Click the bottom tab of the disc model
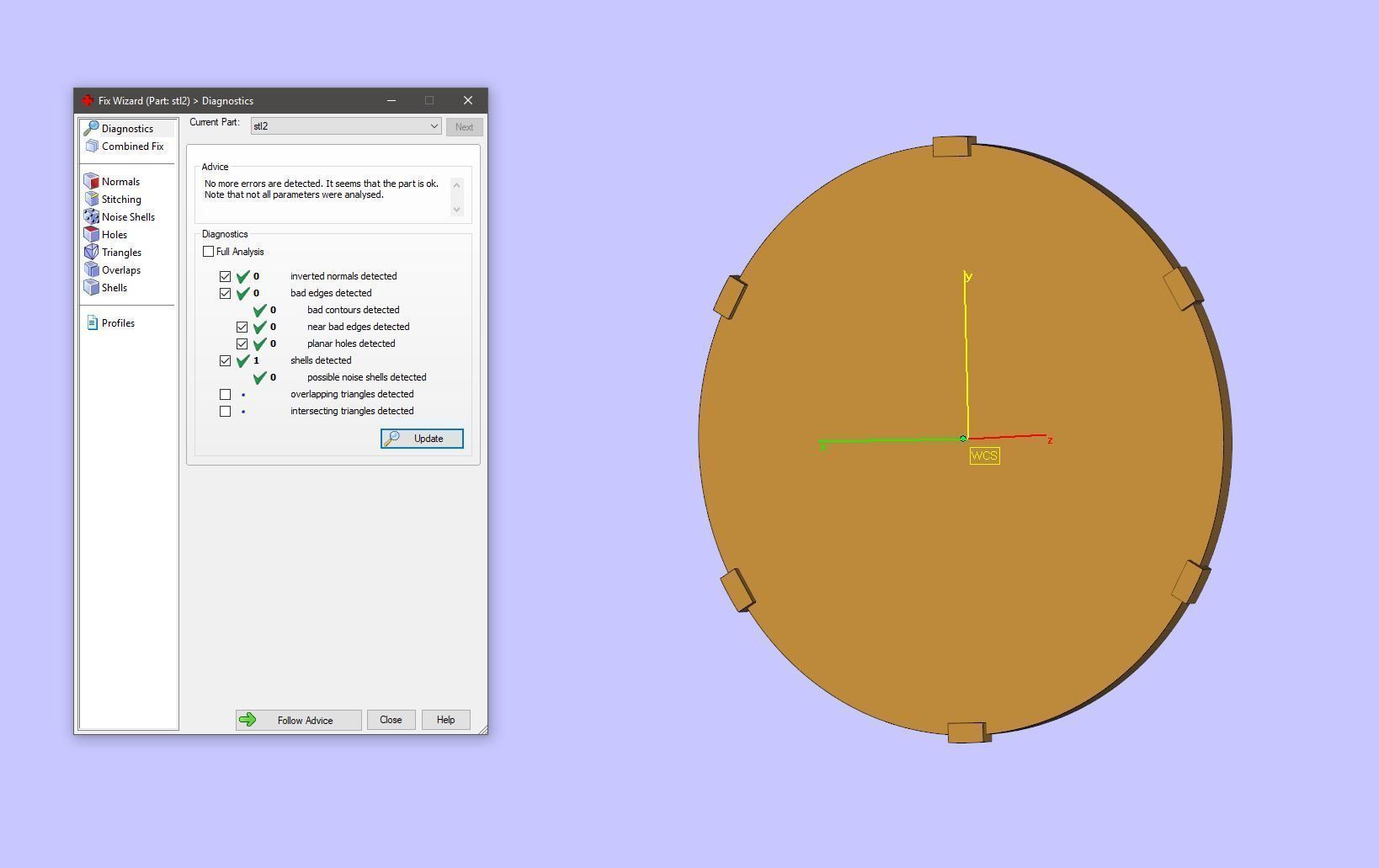The height and width of the screenshot is (868, 1379). click(x=968, y=732)
